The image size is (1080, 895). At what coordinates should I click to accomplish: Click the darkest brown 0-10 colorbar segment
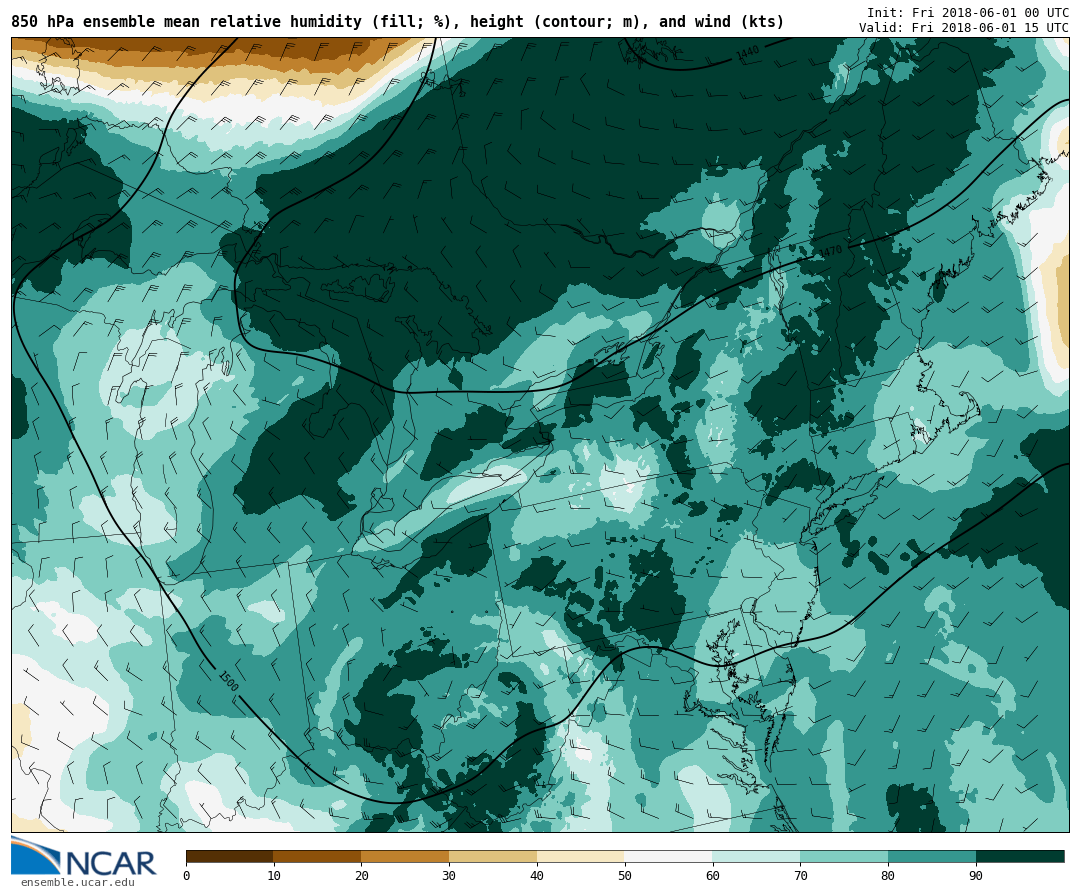(x=230, y=856)
